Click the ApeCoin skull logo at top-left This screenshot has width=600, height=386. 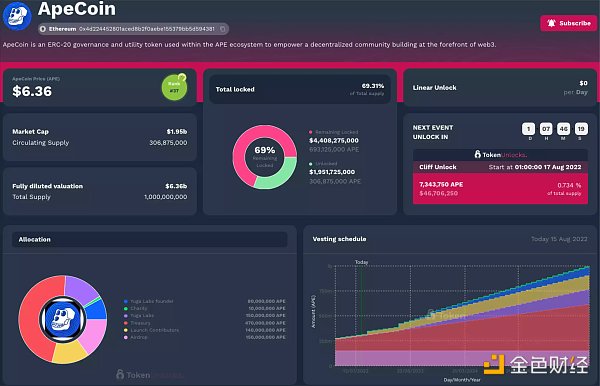coord(16,16)
